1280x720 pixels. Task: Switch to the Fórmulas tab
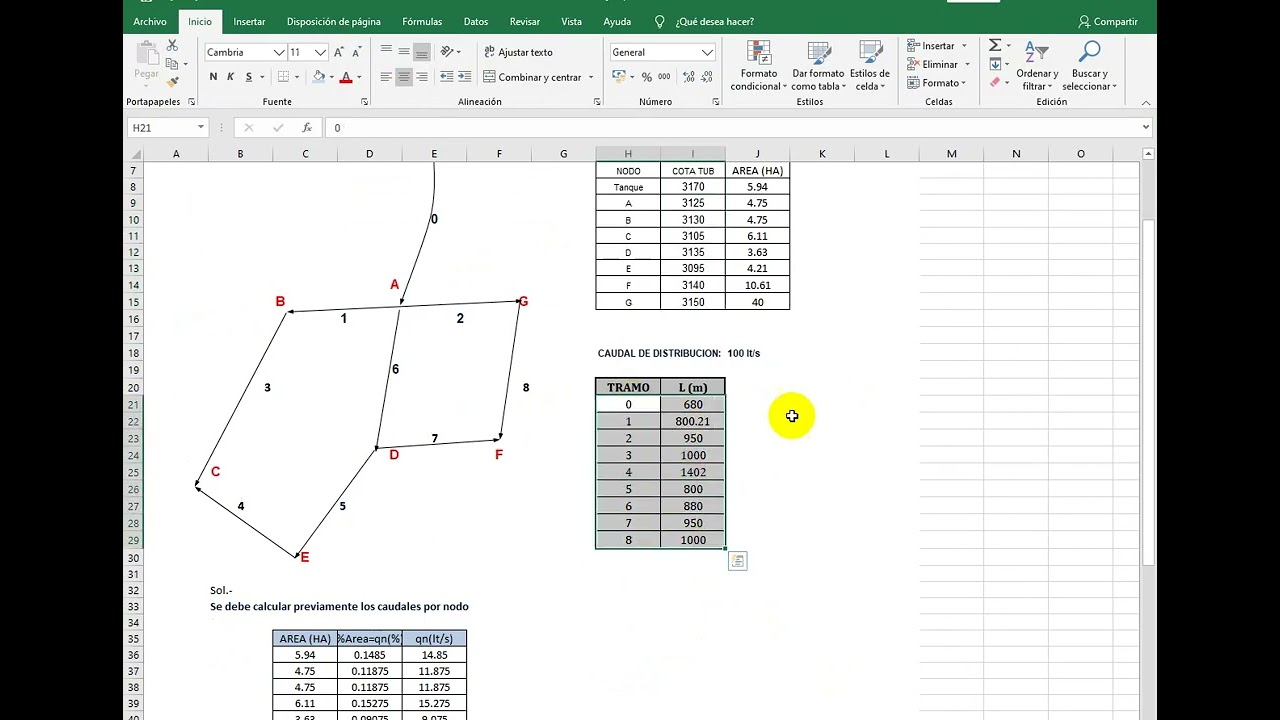tap(422, 21)
